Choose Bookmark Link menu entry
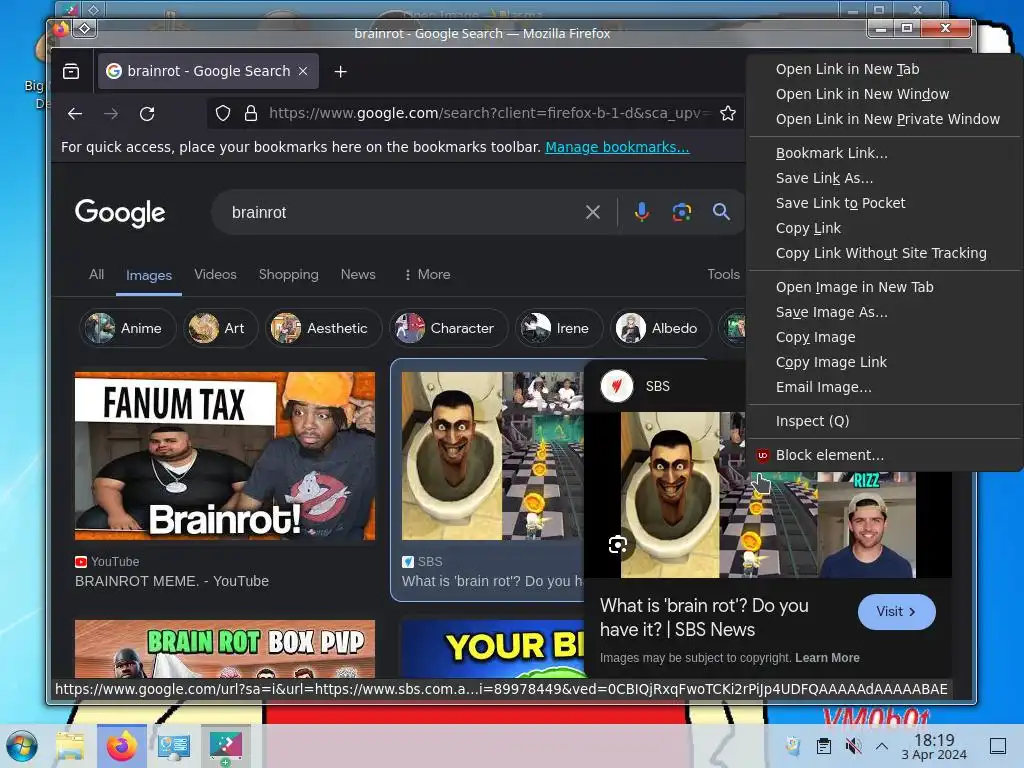 [x=884, y=153]
